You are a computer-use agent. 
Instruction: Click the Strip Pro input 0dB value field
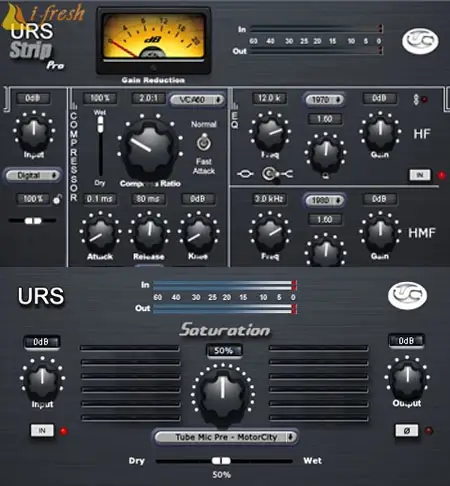(33, 98)
